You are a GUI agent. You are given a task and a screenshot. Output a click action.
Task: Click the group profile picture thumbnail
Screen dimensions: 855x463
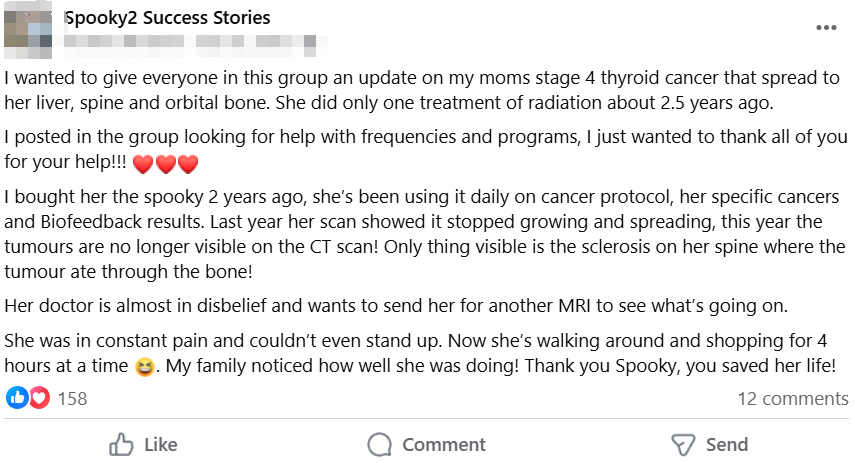coord(29,31)
